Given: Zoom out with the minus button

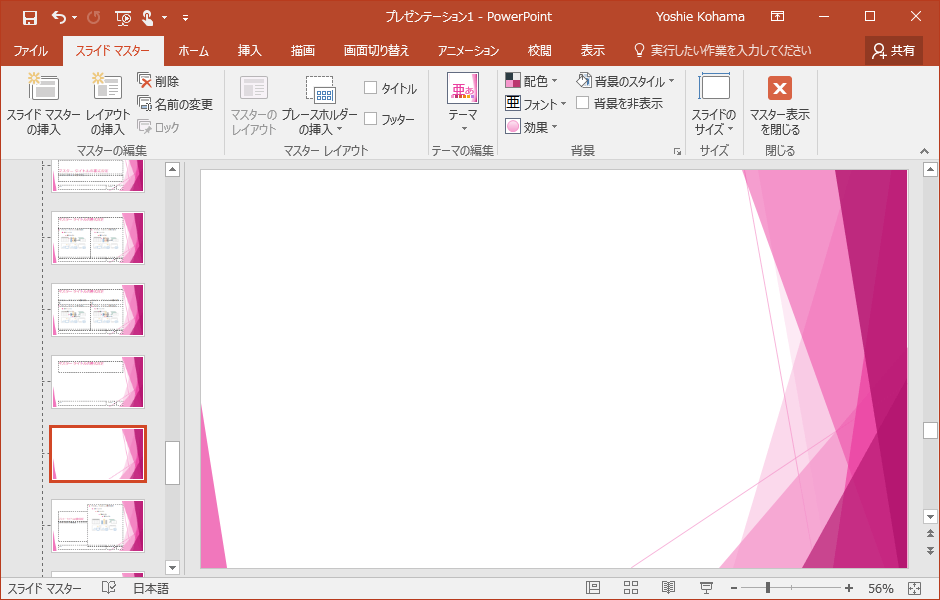Looking at the screenshot, I should coord(734,589).
